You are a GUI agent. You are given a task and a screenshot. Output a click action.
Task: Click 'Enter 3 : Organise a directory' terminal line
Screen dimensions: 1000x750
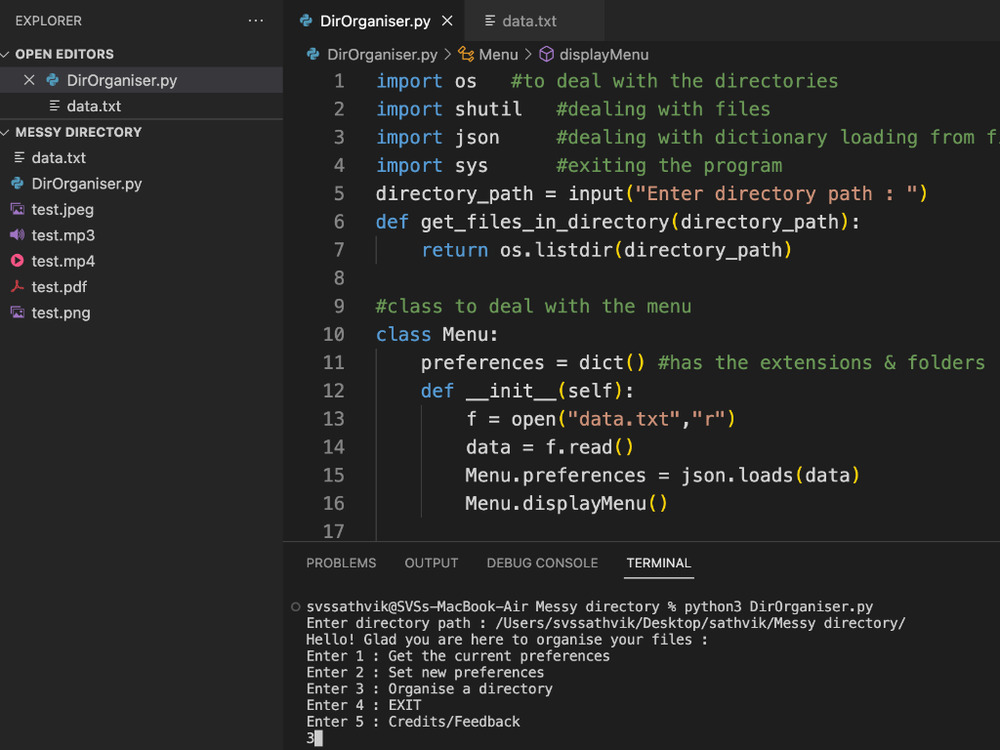(x=429, y=689)
